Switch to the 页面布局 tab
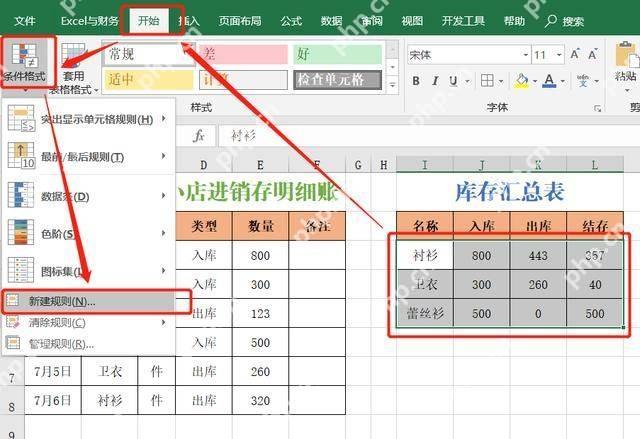This screenshot has width=640, height=439. (240, 21)
